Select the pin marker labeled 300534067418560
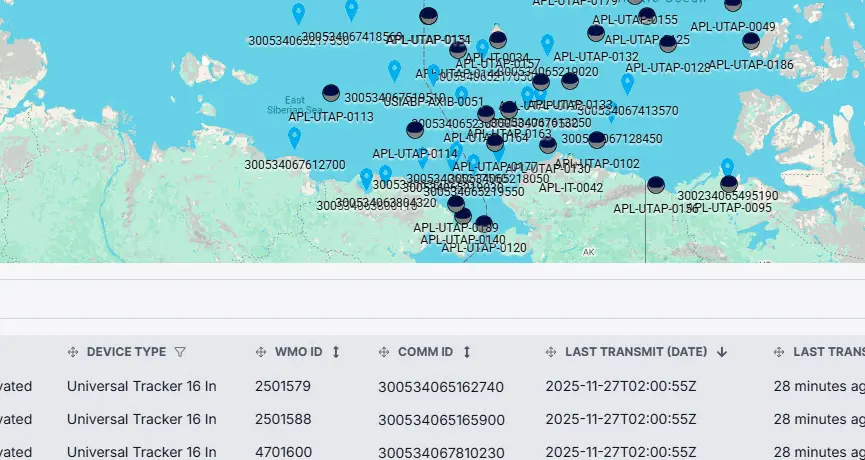Screen dimensions: 865x460 tap(351, 10)
